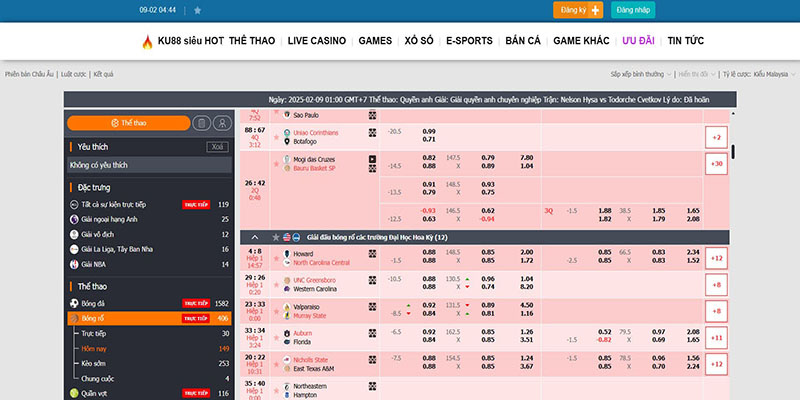Click the Đăng ký register button

coord(578,10)
